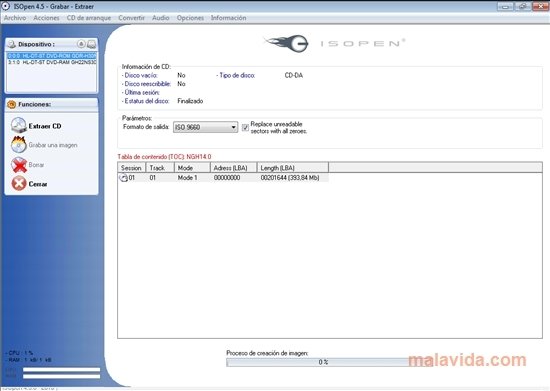The height and width of the screenshot is (391, 550).
Task: Click the Cerrar red circle icon
Action: [x=19, y=183]
